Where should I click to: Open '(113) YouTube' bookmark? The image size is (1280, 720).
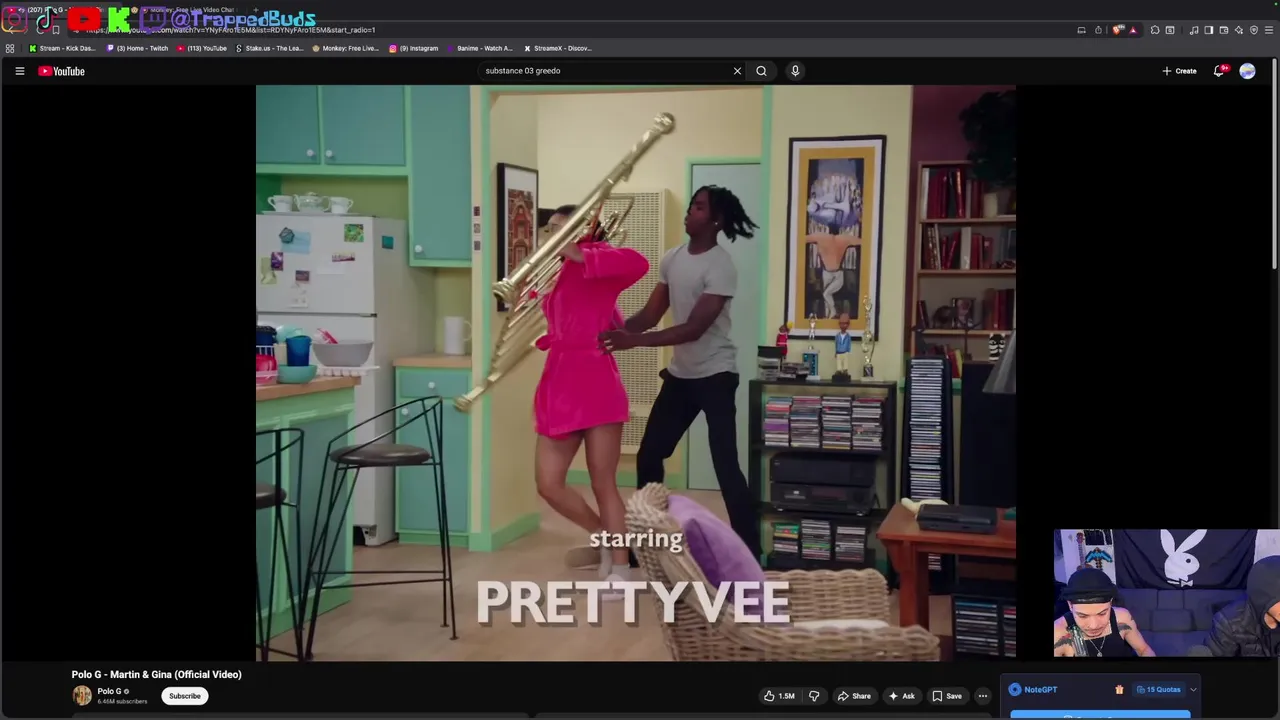pos(202,48)
